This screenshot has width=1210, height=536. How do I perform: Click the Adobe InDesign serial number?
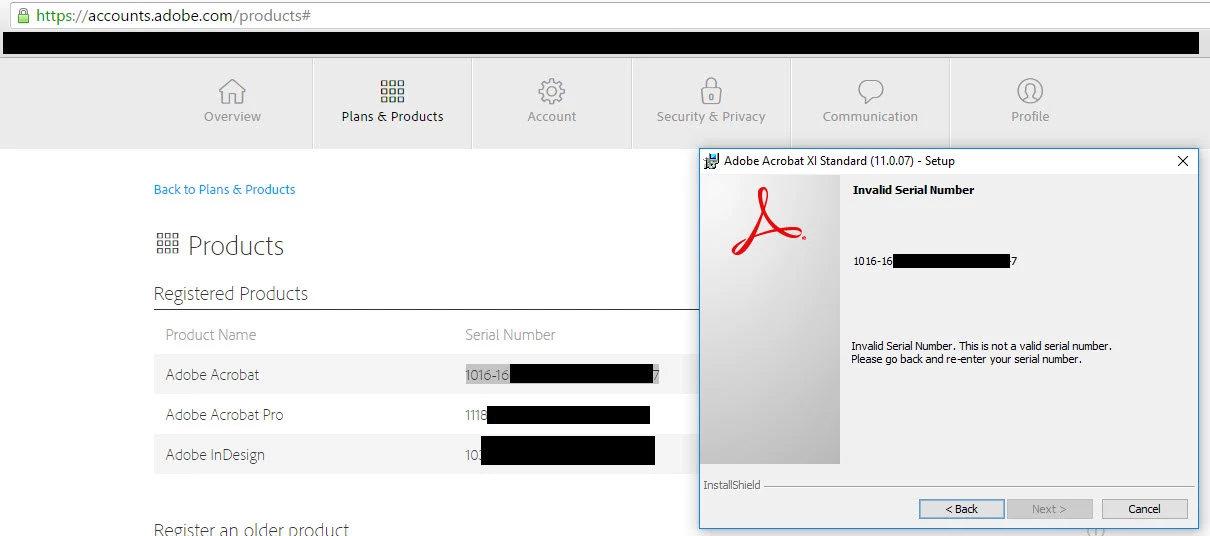coord(560,451)
